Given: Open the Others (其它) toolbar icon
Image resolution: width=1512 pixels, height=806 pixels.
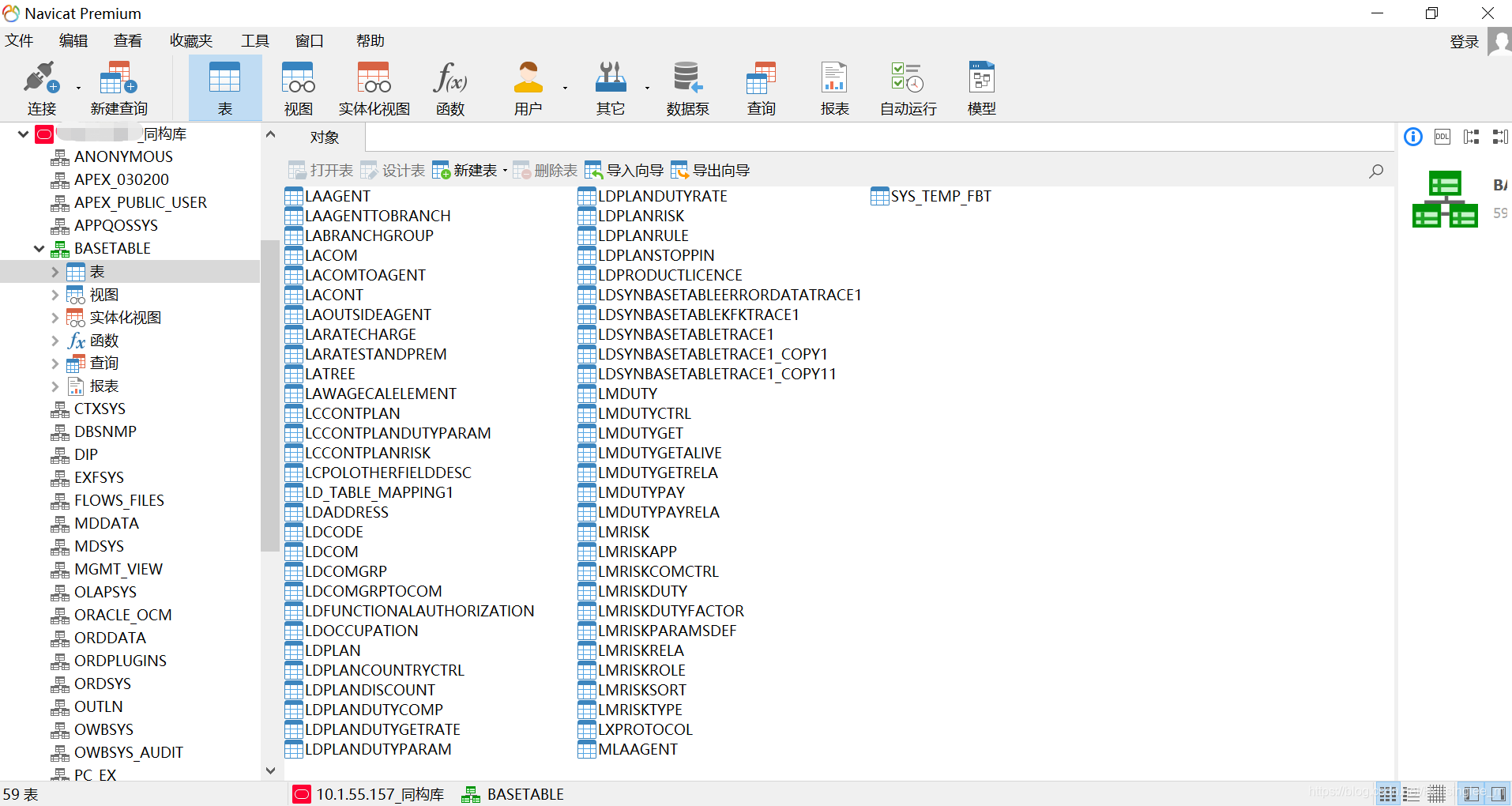Looking at the screenshot, I should click(610, 88).
